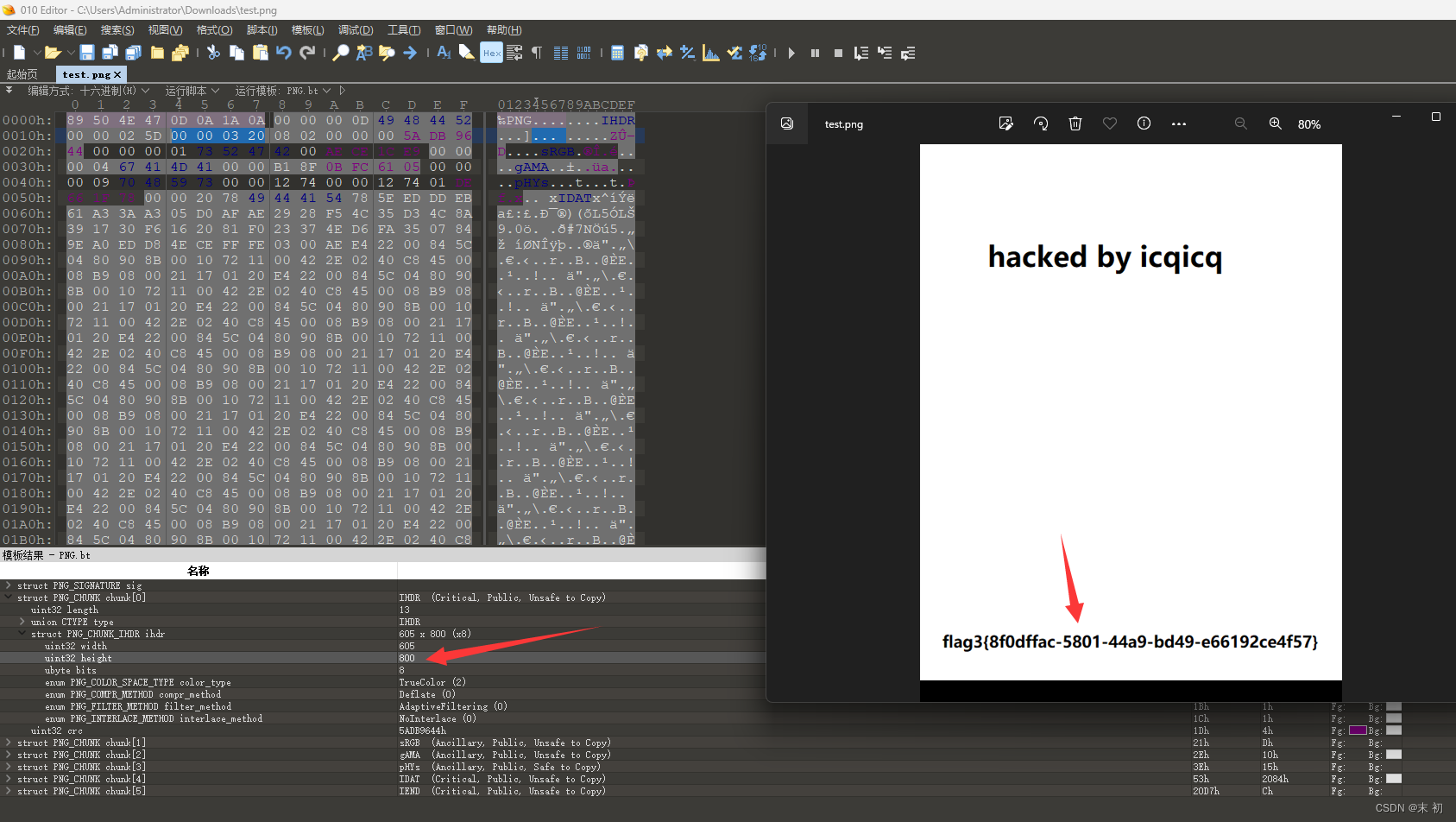1456x822 pixels.
Task: Click the purple Fg color swatch on row 1Dh
Action: [1358, 730]
